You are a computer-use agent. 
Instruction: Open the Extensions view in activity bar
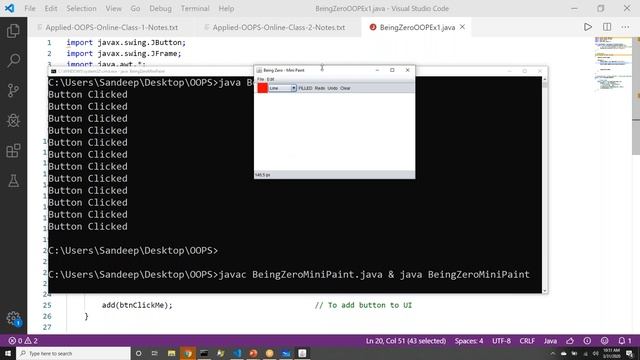[x=13, y=151]
